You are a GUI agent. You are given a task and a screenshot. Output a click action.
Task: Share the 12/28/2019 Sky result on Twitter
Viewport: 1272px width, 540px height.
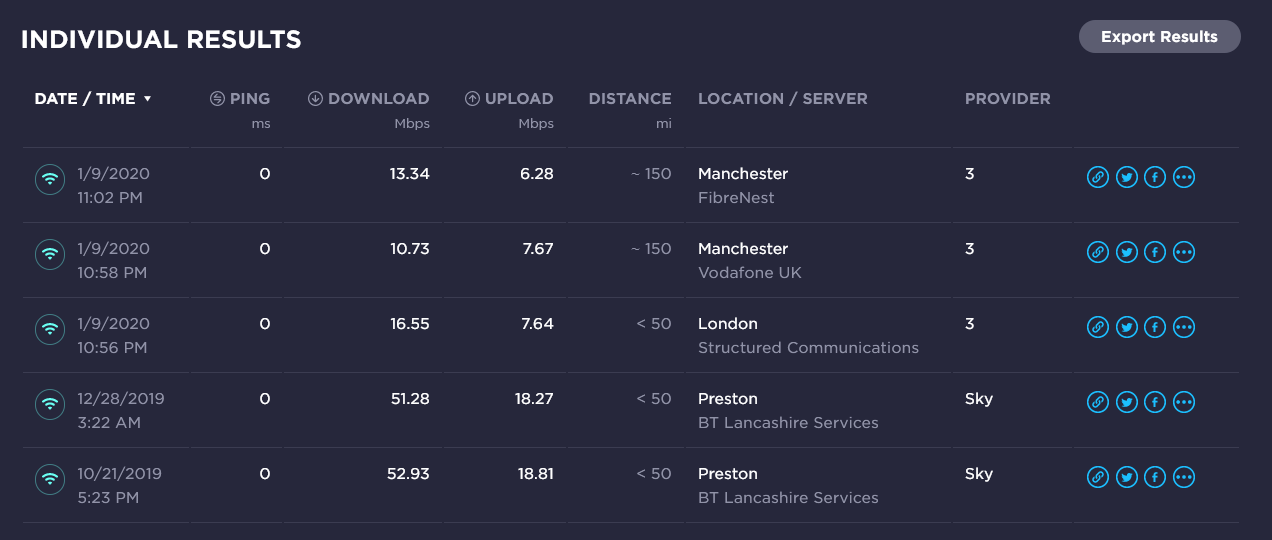(x=1127, y=403)
